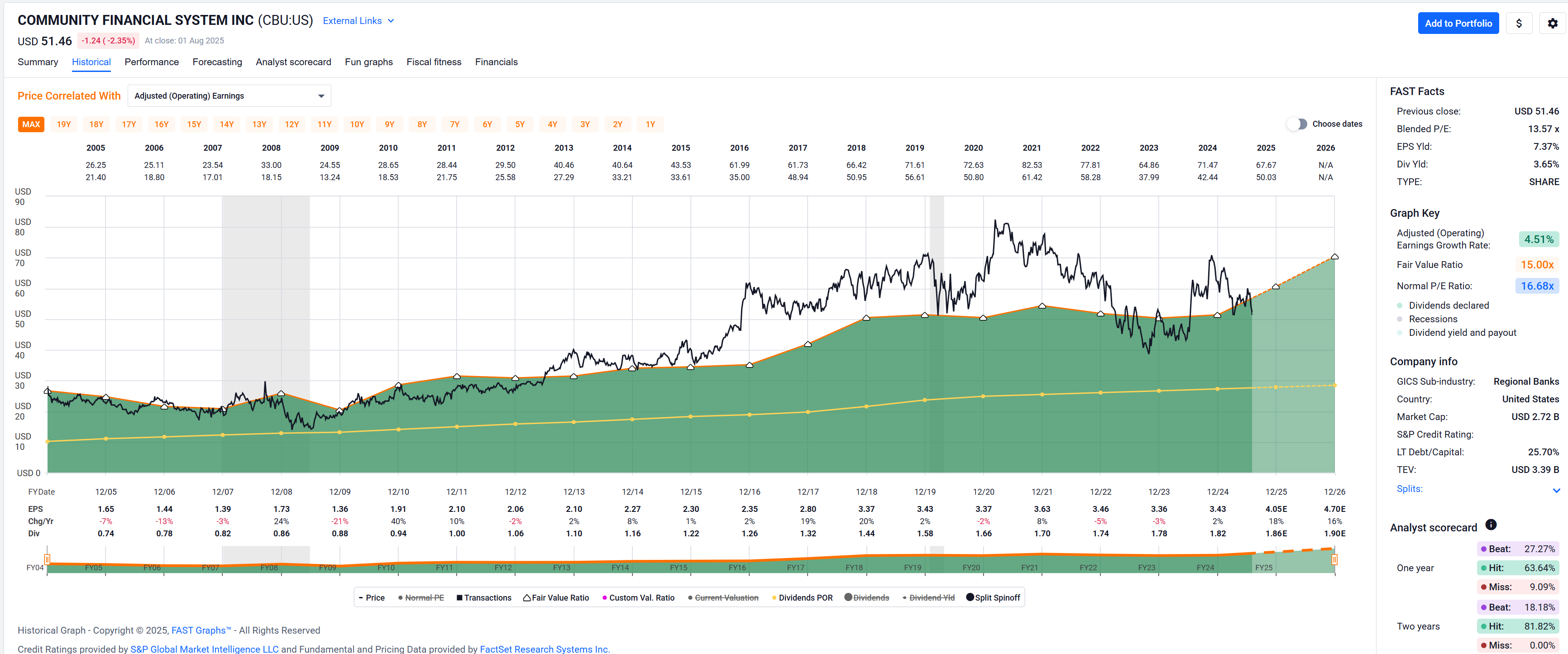The height and width of the screenshot is (654, 1568).
Task: Toggle Price line in chart legend
Action: (x=372, y=598)
